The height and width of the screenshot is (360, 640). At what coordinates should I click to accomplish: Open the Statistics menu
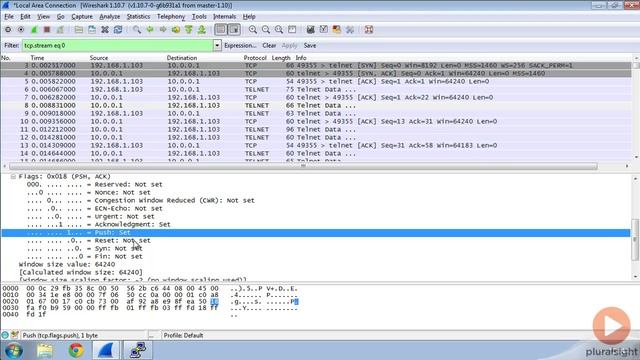pyautogui.click(x=138, y=17)
